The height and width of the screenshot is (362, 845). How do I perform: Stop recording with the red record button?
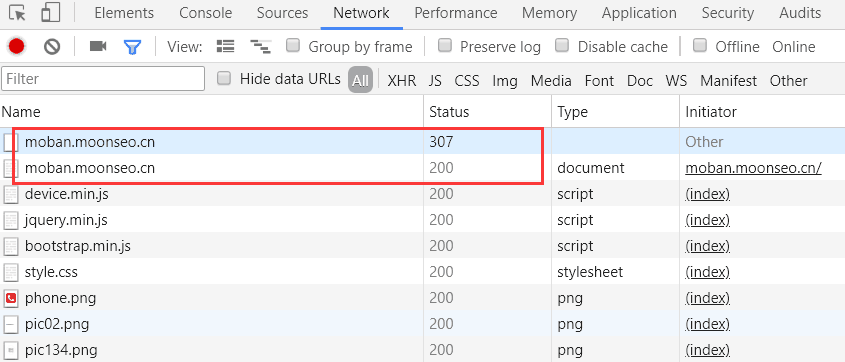pyautogui.click(x=17, y=47)
